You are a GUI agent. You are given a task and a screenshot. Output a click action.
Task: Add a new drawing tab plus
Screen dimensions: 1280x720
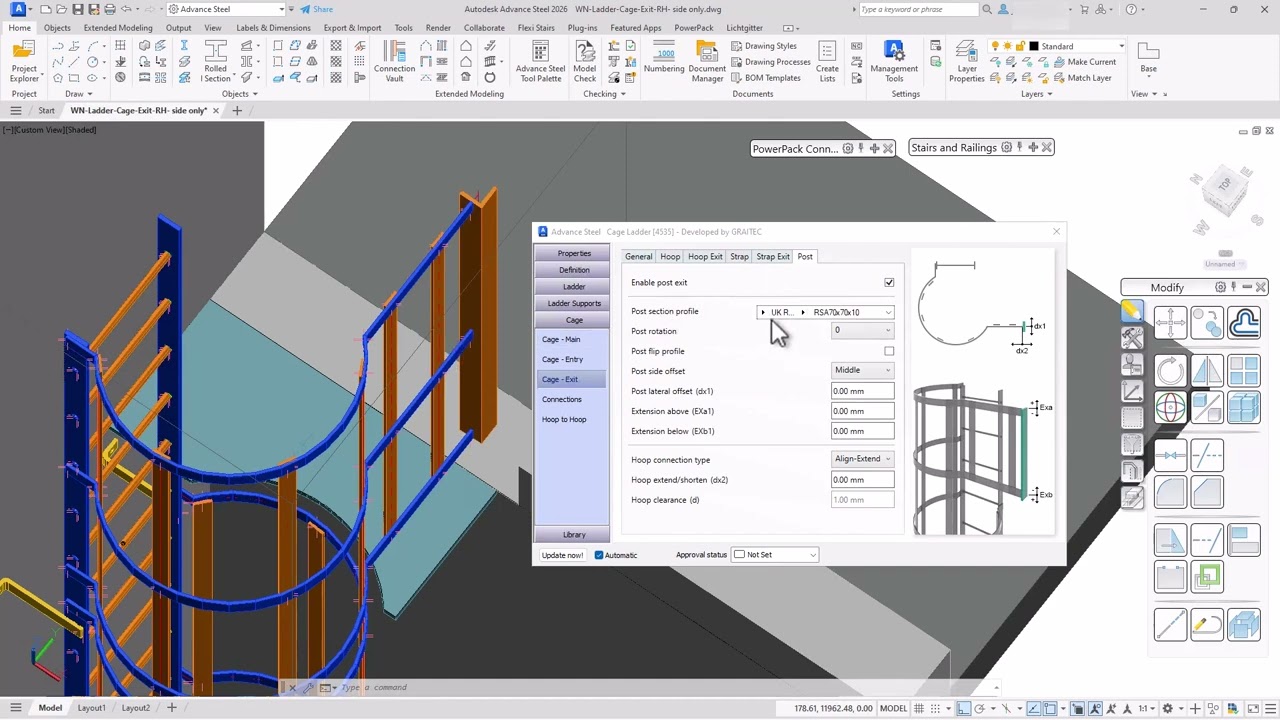[x=237, y=111]
